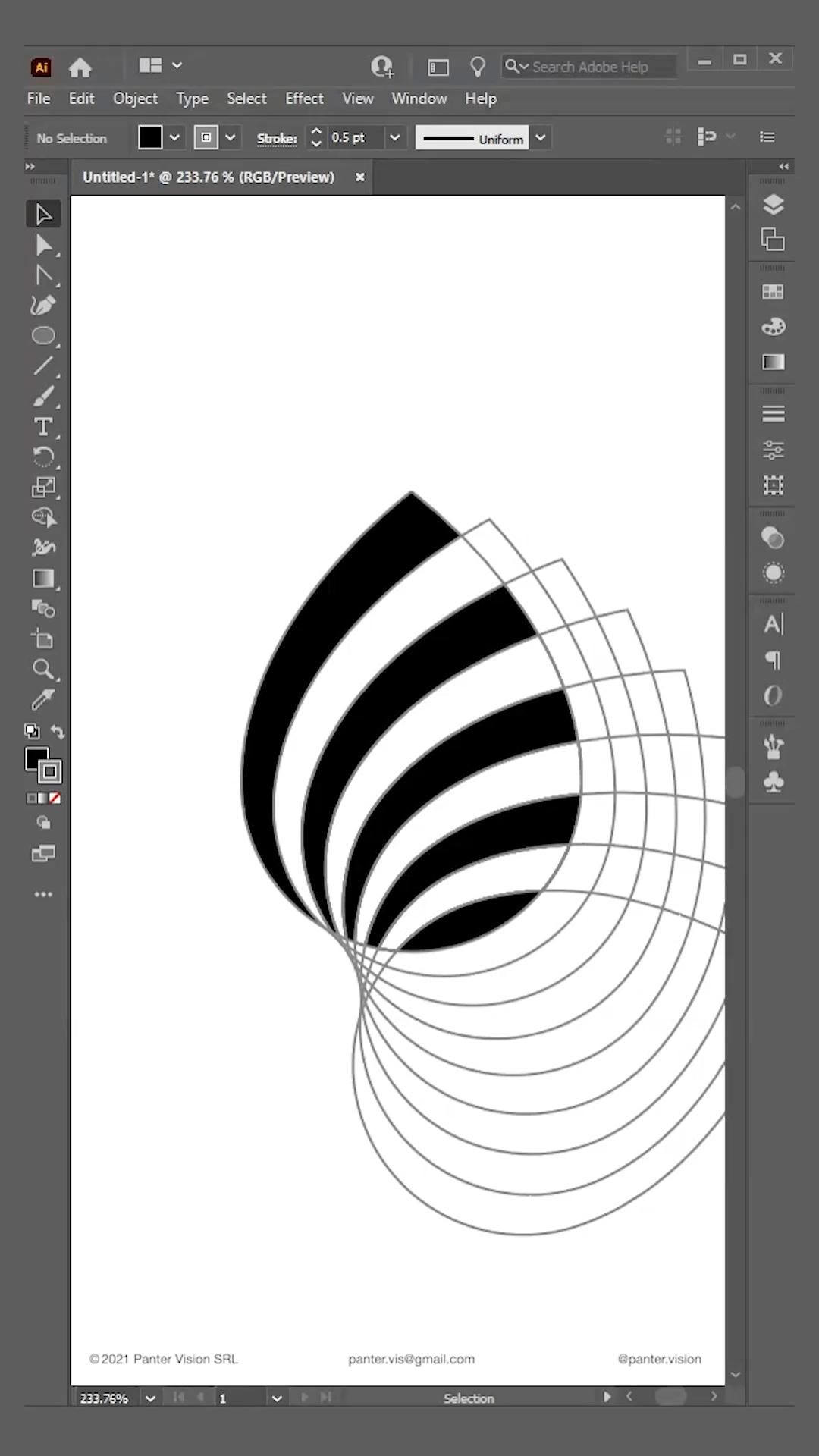Swap fill and stroke colors
Image resolution: width=819 pixels, height=1456 pixels.
point(58,732)
